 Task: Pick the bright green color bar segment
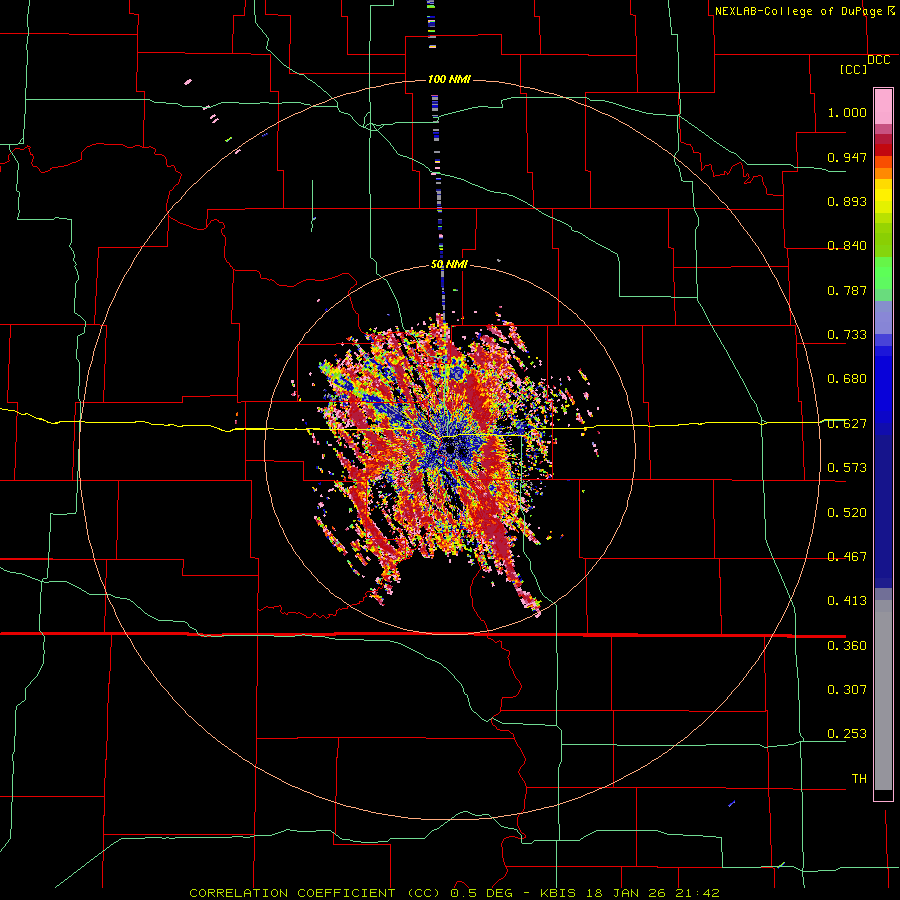(x=883, y=273)
